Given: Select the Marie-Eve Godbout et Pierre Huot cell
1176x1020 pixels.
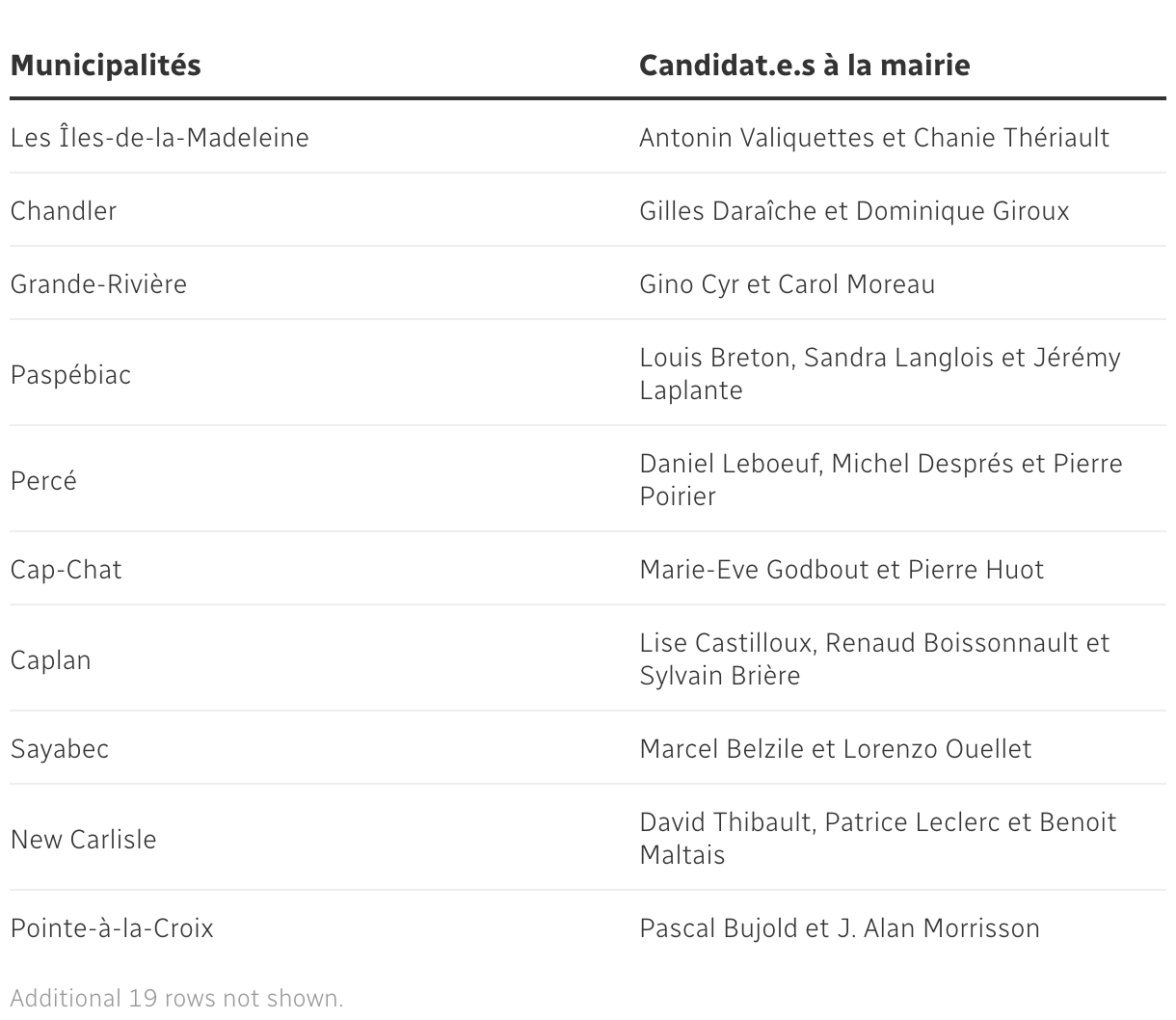Looking at the screenshot, I should (x=842, y=570).
